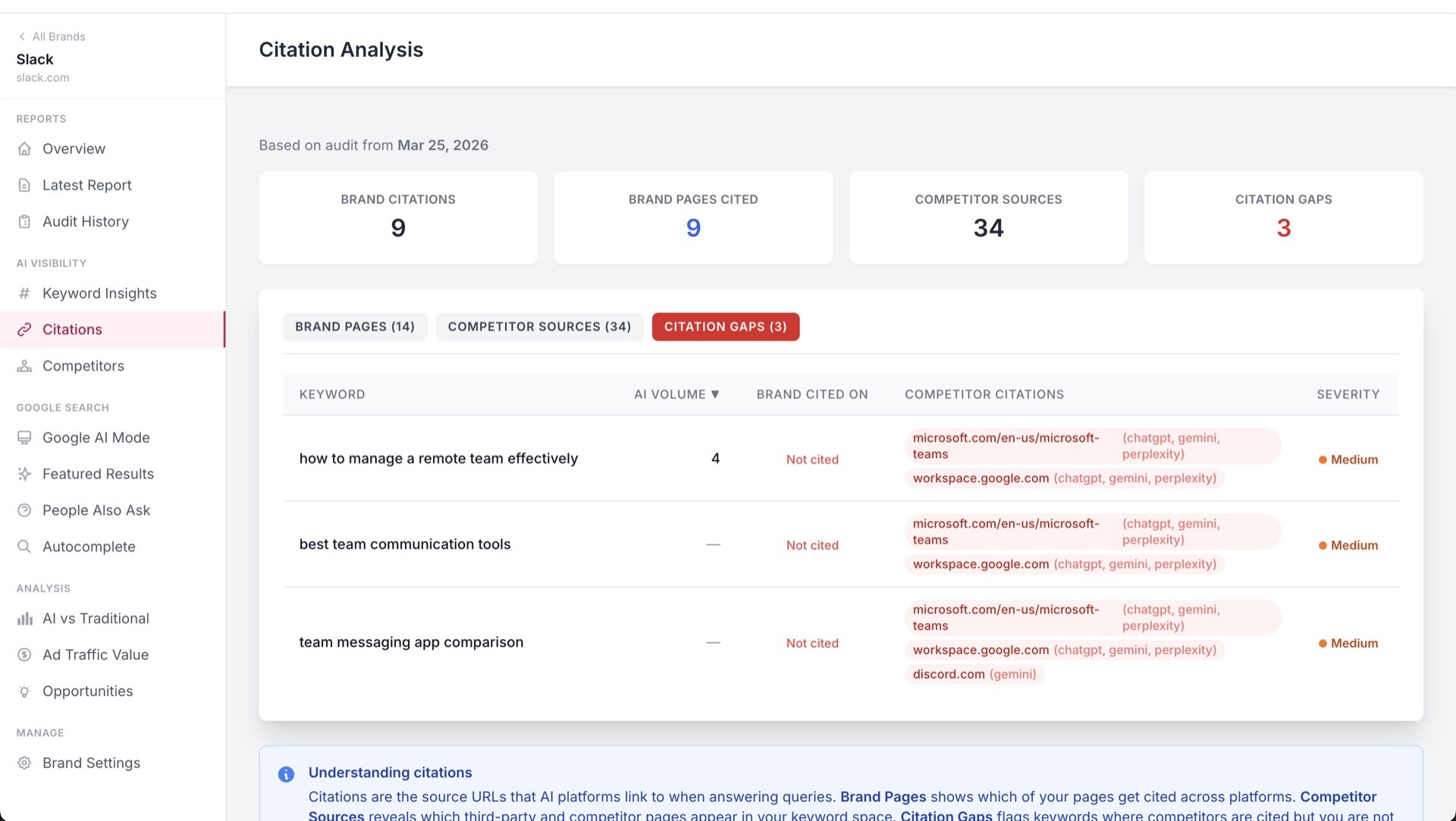Click Medium severity for remote team keyword

tap(1348, 459)
